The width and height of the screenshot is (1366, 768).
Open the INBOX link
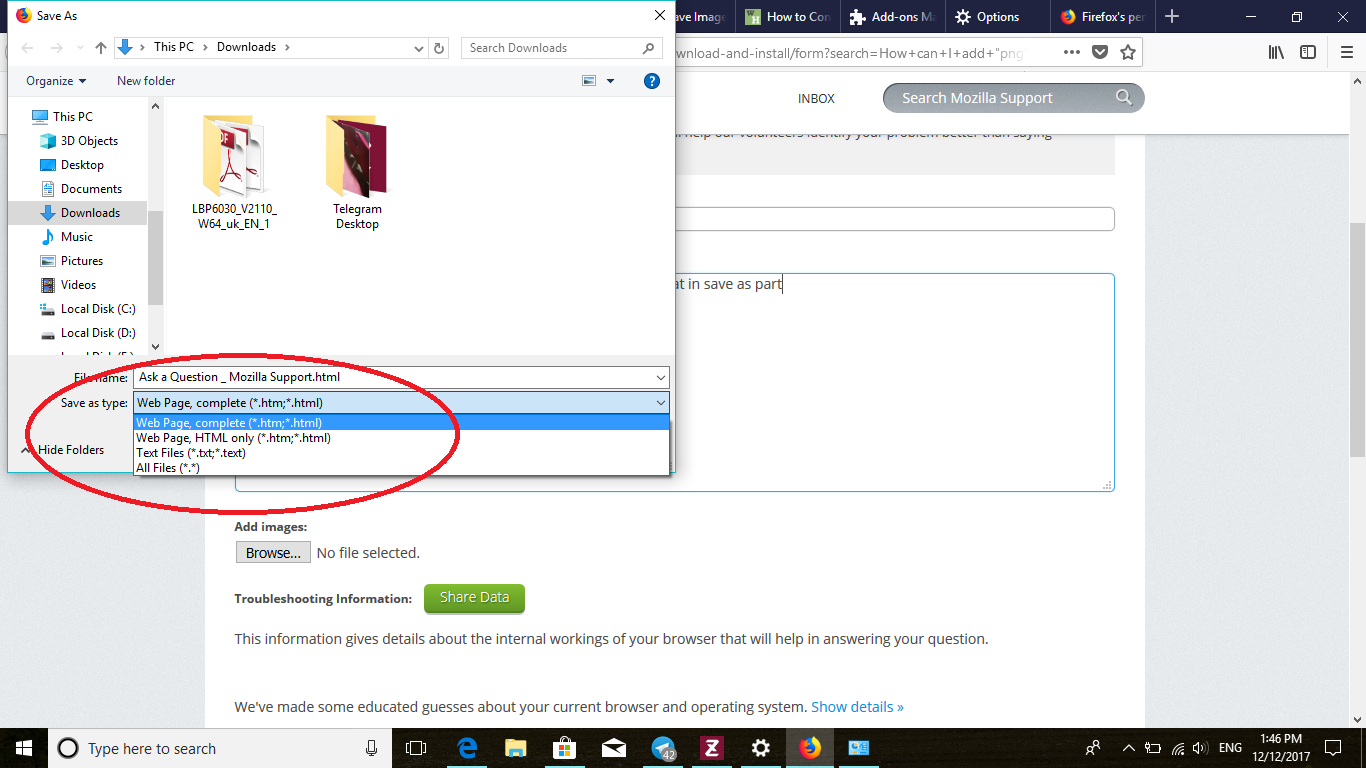pos(816,98)
